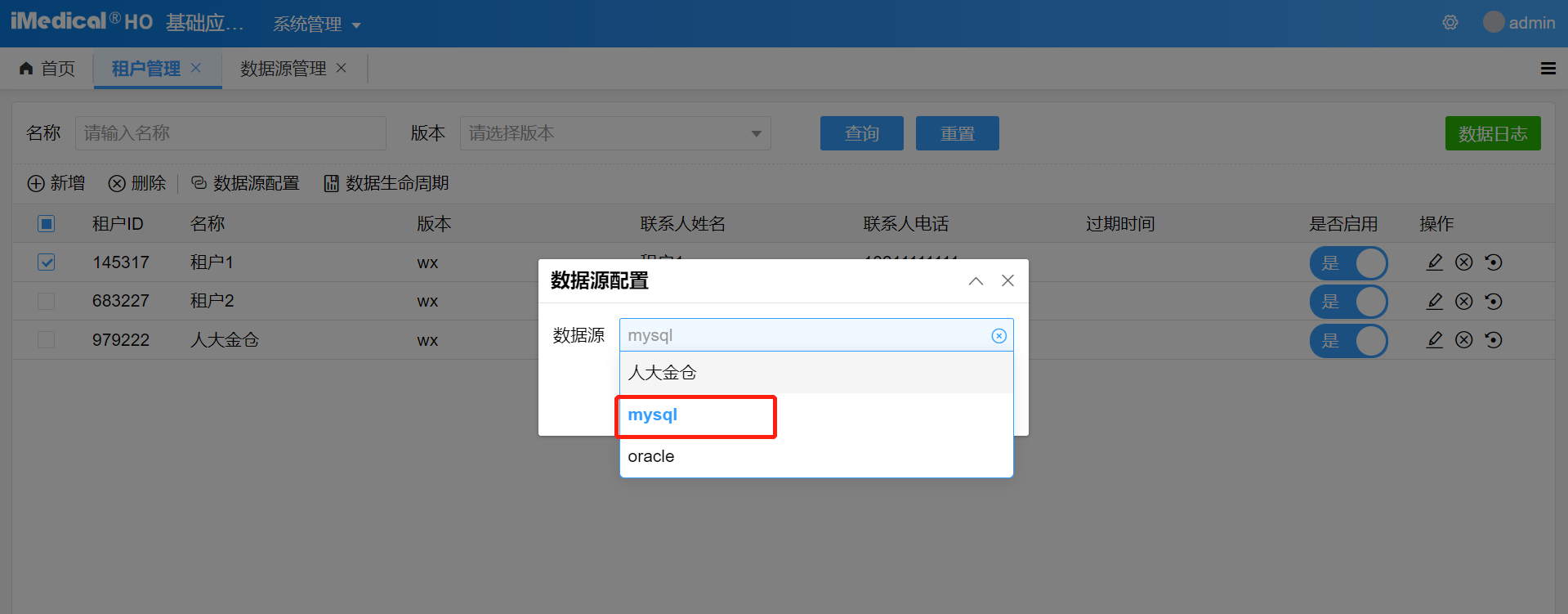The height and width of the screenshot is (614, 1568).
Task: Edit tenant 683227 with the pencil icon
Action: (1435, 302)
